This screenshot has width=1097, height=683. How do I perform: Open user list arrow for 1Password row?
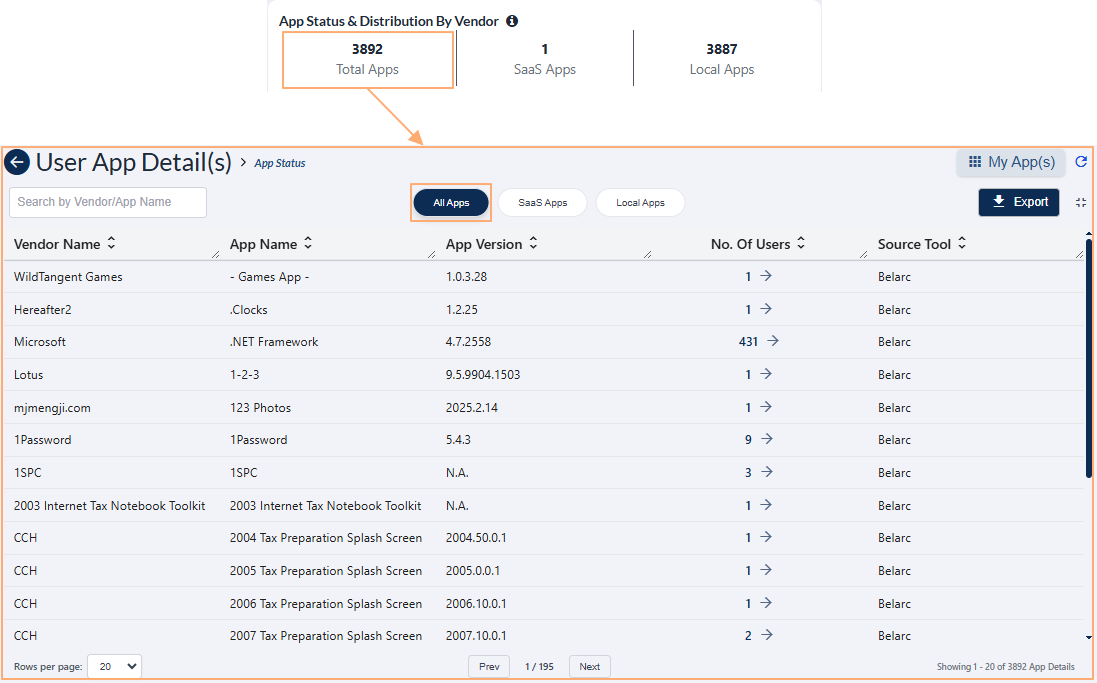pos(766,439)
